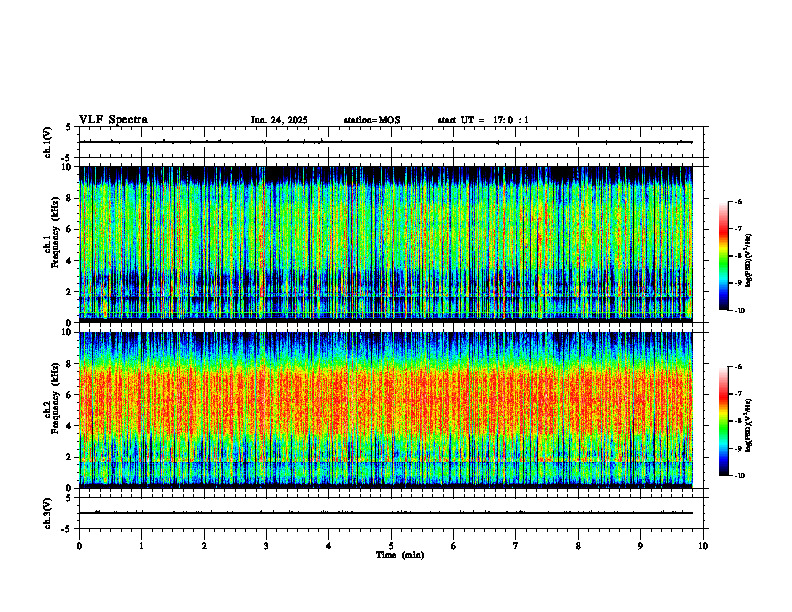Click the ch.1 PSD color scale bar
This screenshot has width=792, height=612.
tap(723, 256)
